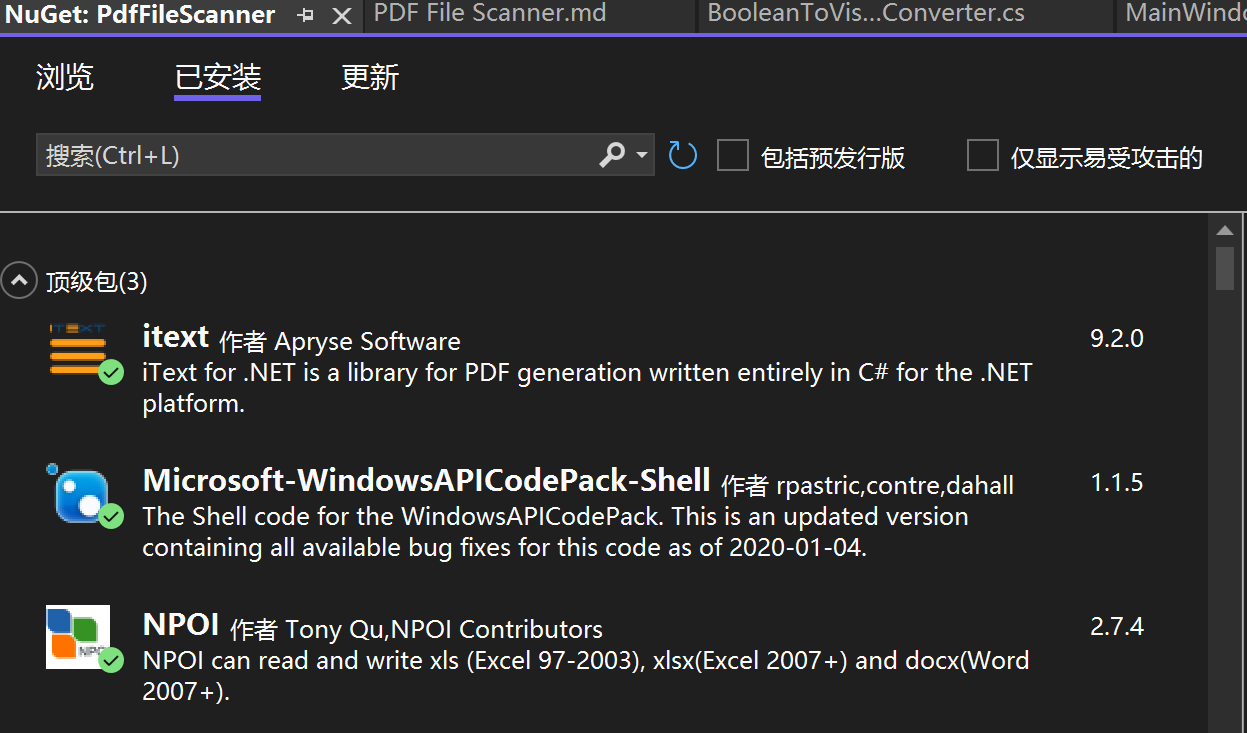The image size is (1247, 733).
Task: Click the author text rpastric,contre,dahall
Action: click(x=895, y=485)
